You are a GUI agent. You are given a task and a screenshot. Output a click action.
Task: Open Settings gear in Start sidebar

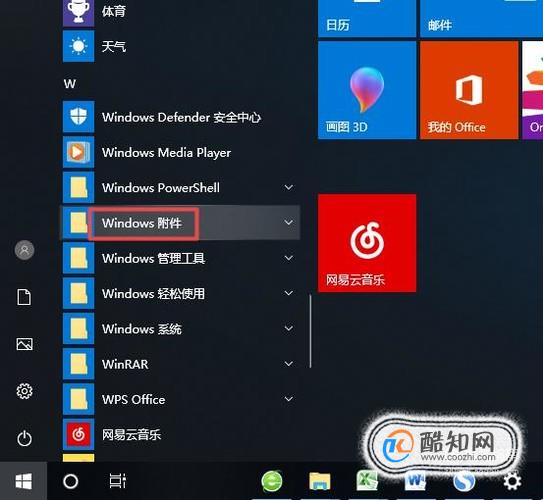click(x=24, y=391)
